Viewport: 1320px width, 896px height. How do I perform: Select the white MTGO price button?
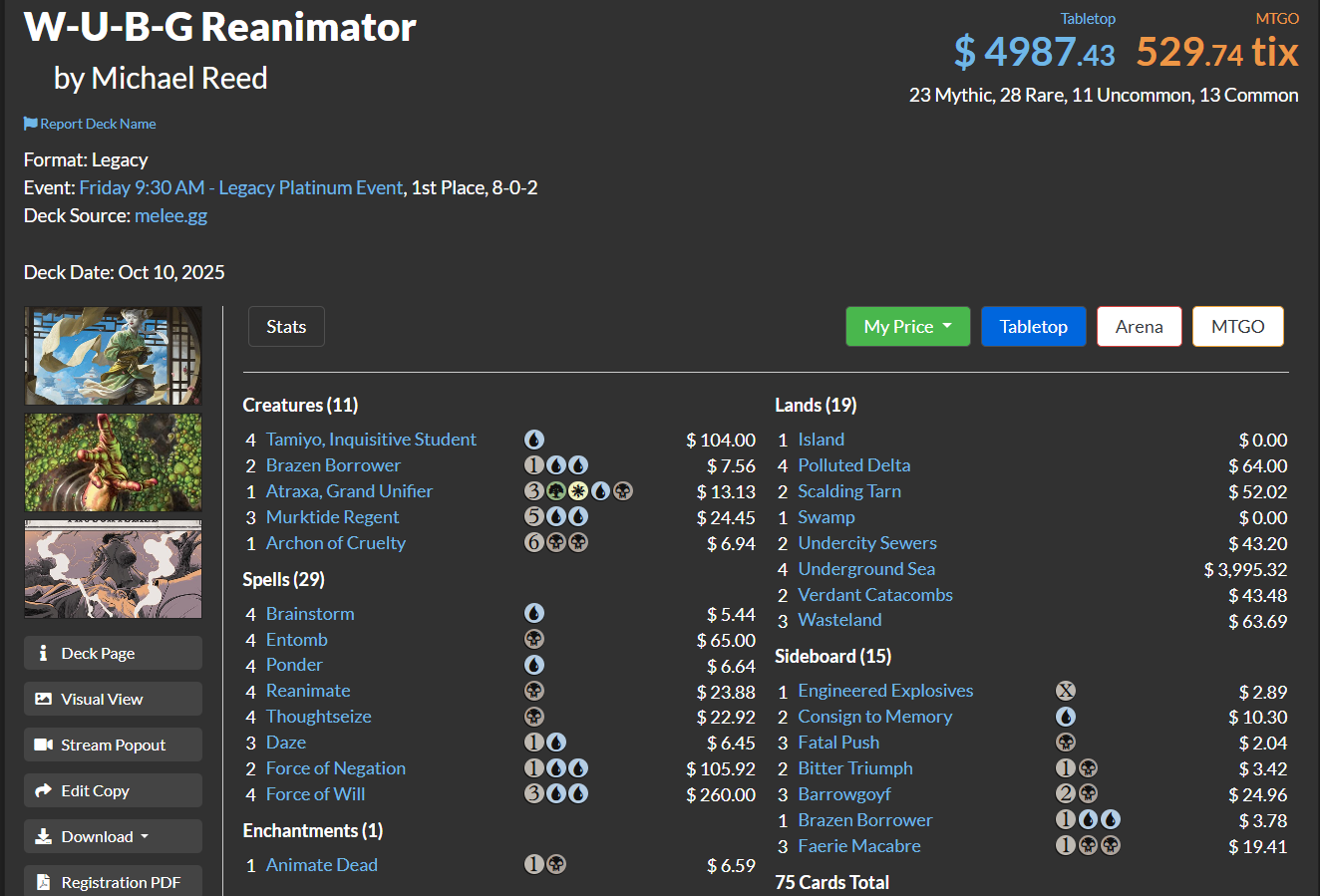pyautogui.click(x=1238, y=327)
